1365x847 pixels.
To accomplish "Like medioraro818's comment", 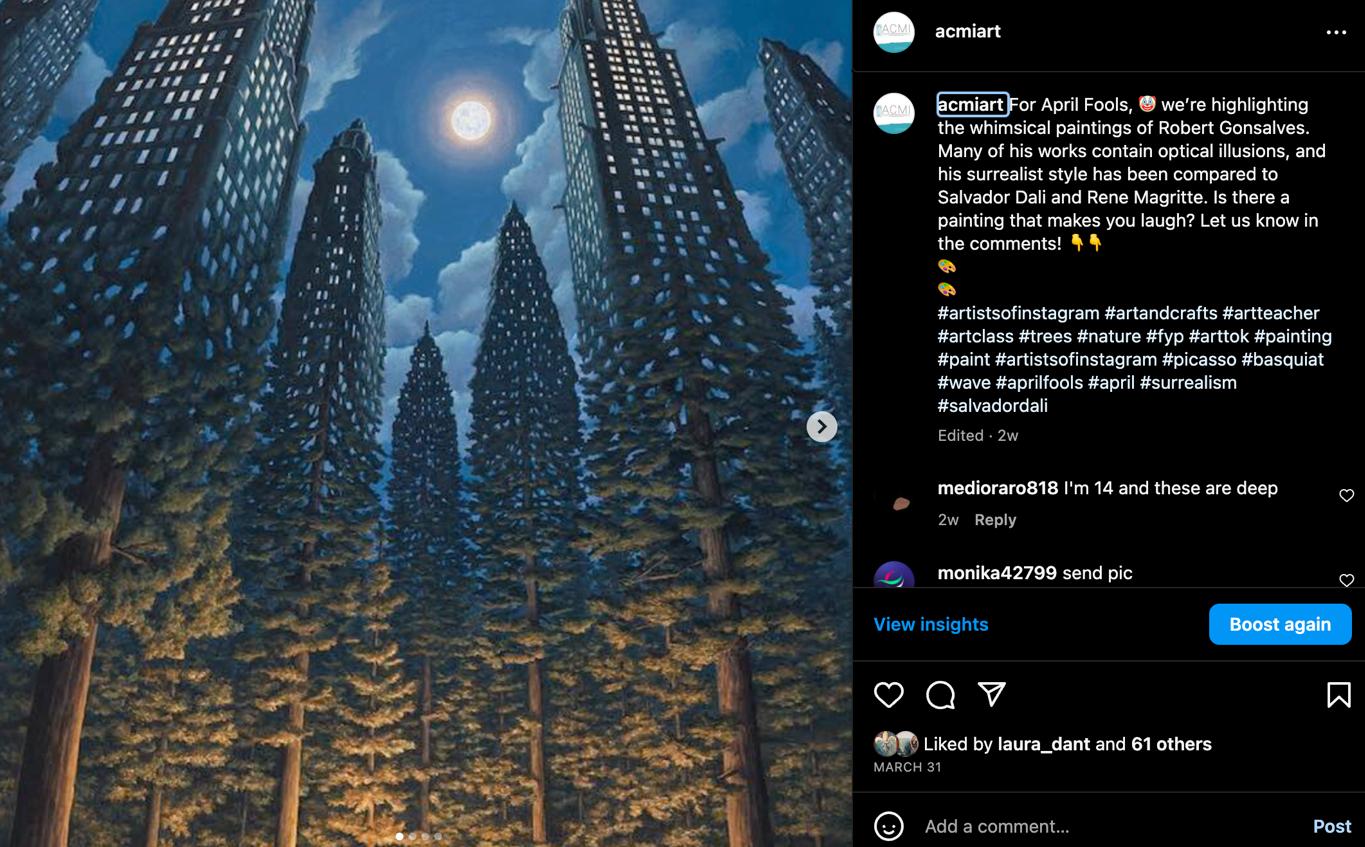I will tap(1346, 495).
